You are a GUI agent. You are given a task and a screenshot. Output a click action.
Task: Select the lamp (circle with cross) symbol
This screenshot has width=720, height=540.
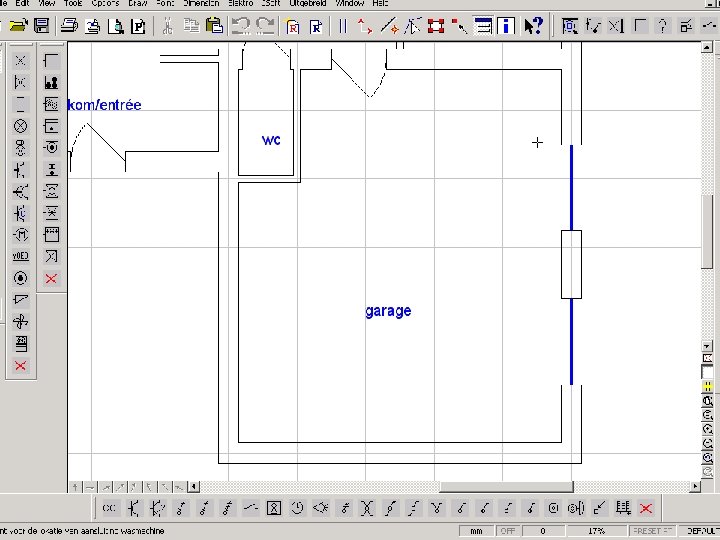pyautogui.click(x=20, y=126)
